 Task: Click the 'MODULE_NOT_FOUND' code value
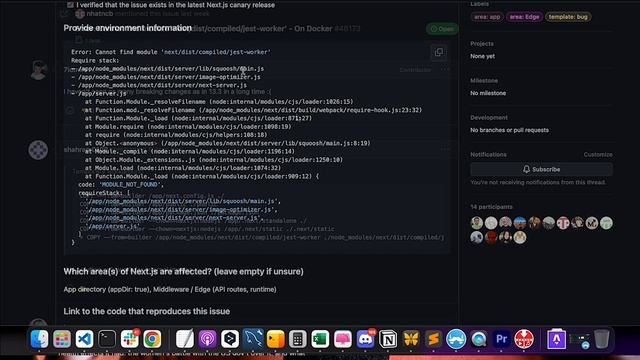(x=130, y=184)
